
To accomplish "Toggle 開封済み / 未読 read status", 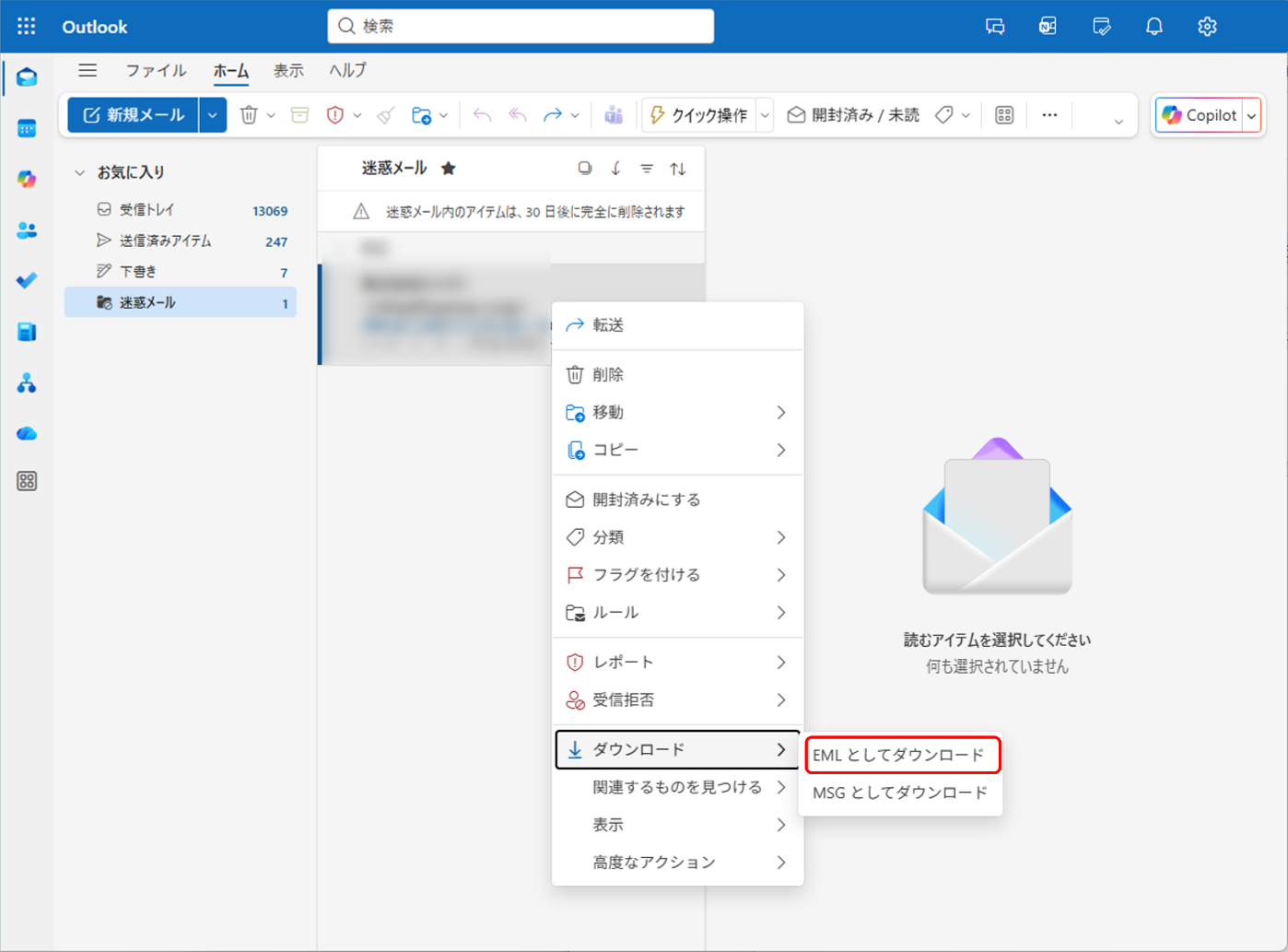I will click(853, 115).
